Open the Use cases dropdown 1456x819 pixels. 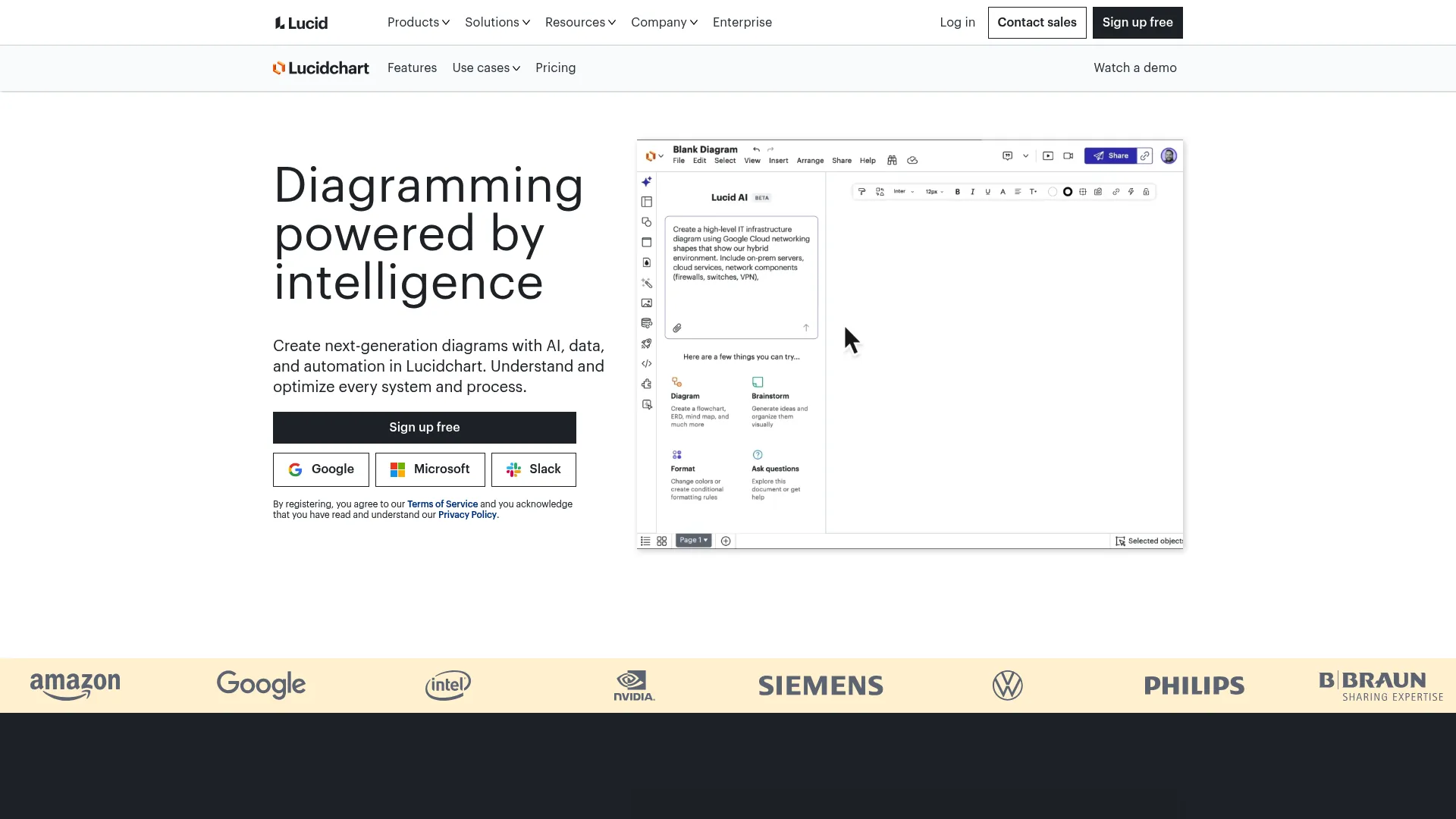pos(486,68)
